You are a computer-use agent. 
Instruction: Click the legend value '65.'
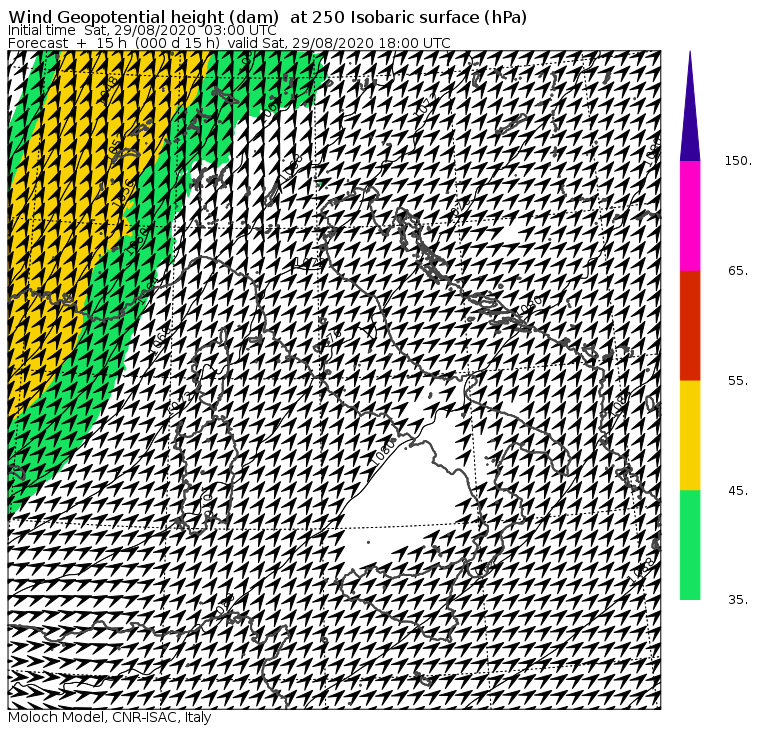pos(739,271)
